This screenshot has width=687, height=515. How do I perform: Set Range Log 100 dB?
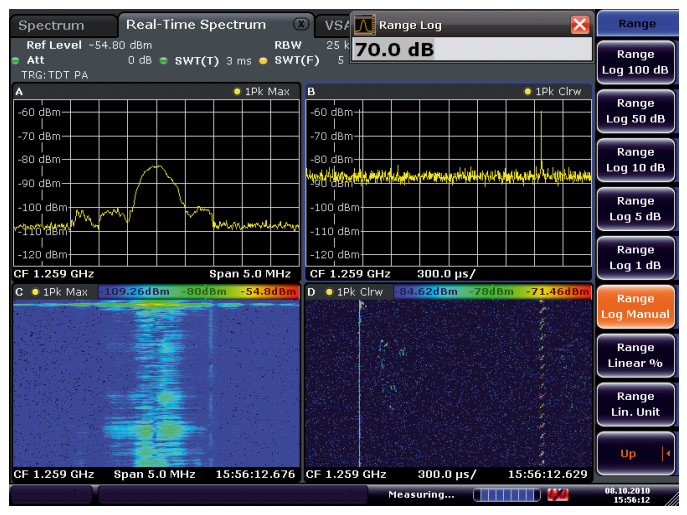pos(635,62)
